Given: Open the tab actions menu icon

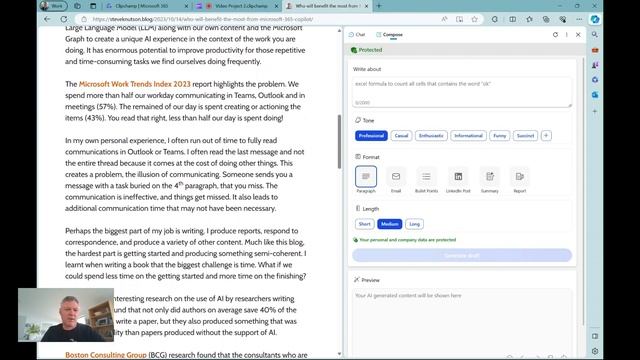Looking at the screenshot, I should (x=93, y=6).
